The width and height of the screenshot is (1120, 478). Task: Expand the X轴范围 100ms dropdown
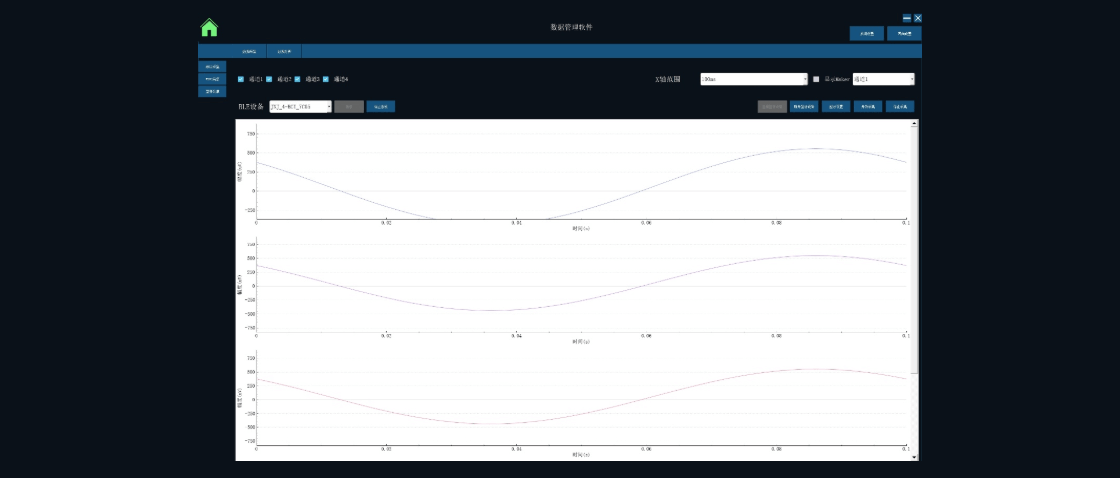pos(754,79)
